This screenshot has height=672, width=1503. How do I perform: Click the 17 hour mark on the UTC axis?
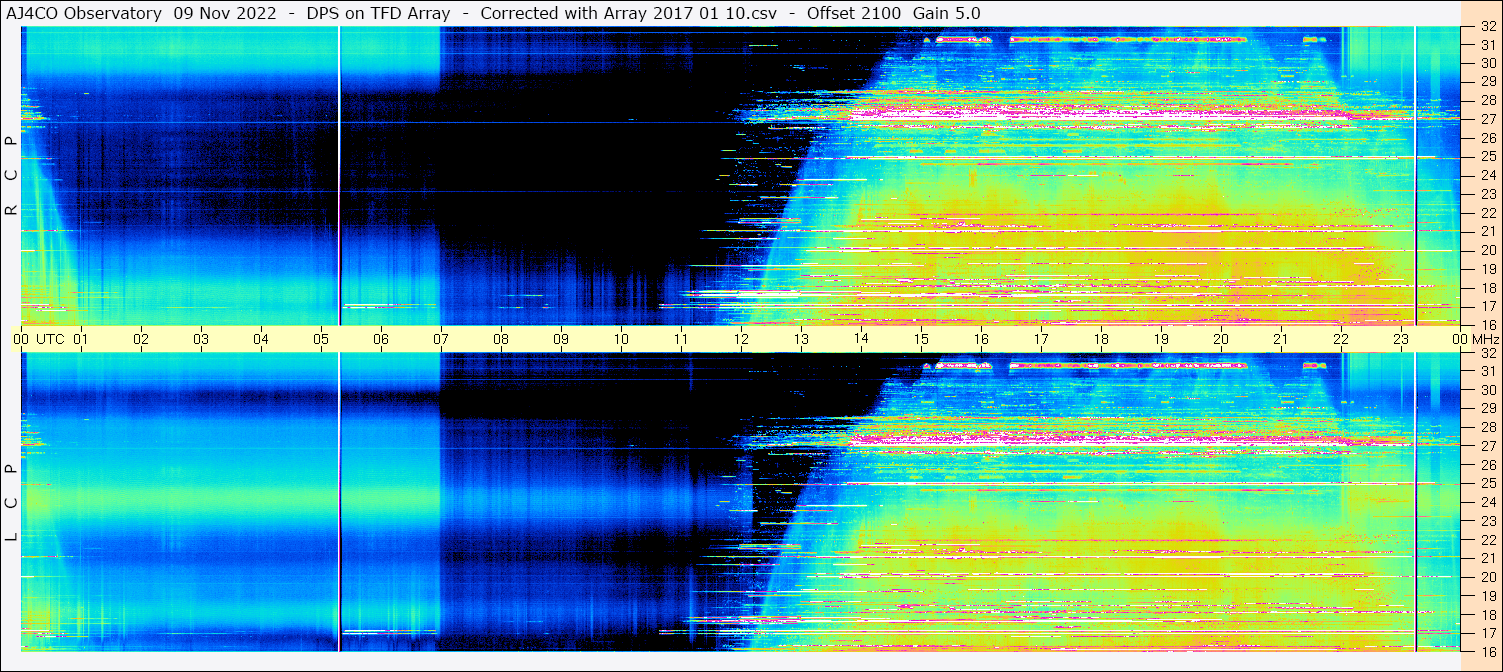[x=1041, y=339]
